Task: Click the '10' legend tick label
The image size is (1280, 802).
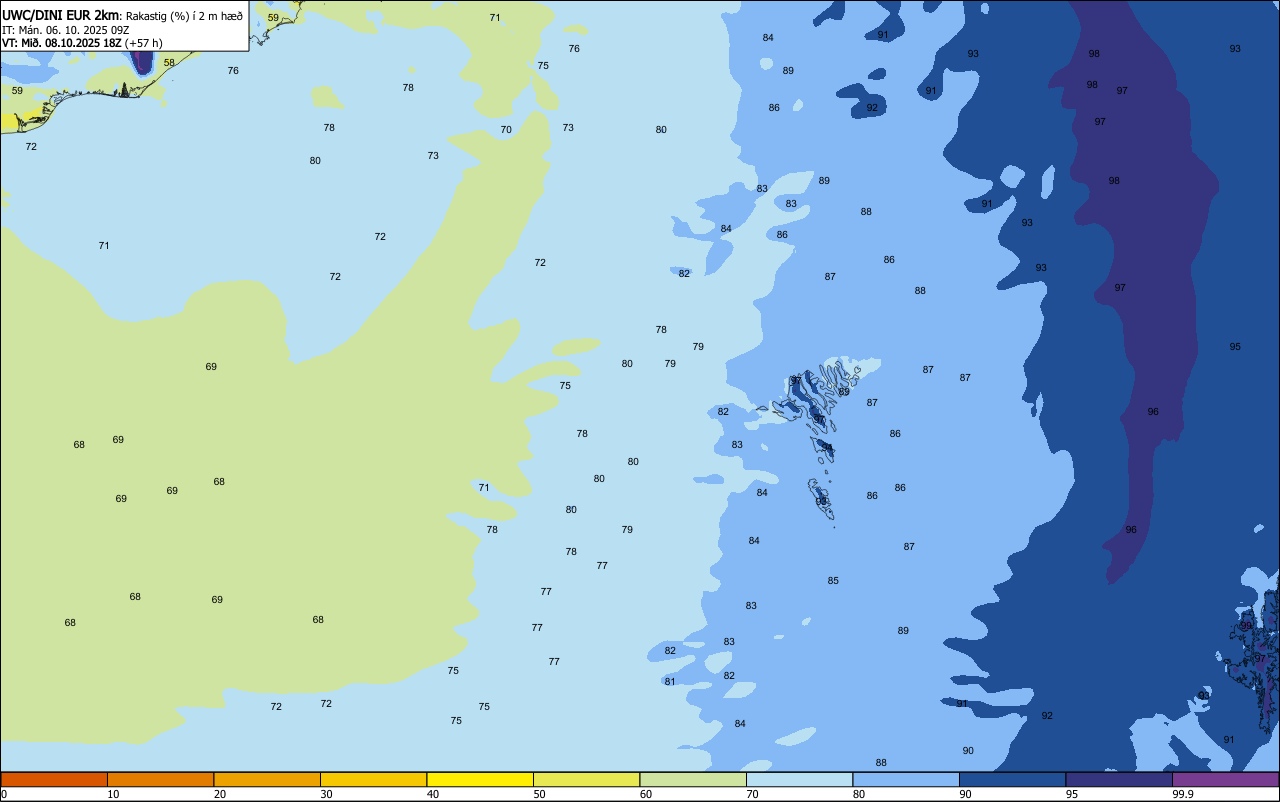Action: pyautogui.click(x=113, y=794)
